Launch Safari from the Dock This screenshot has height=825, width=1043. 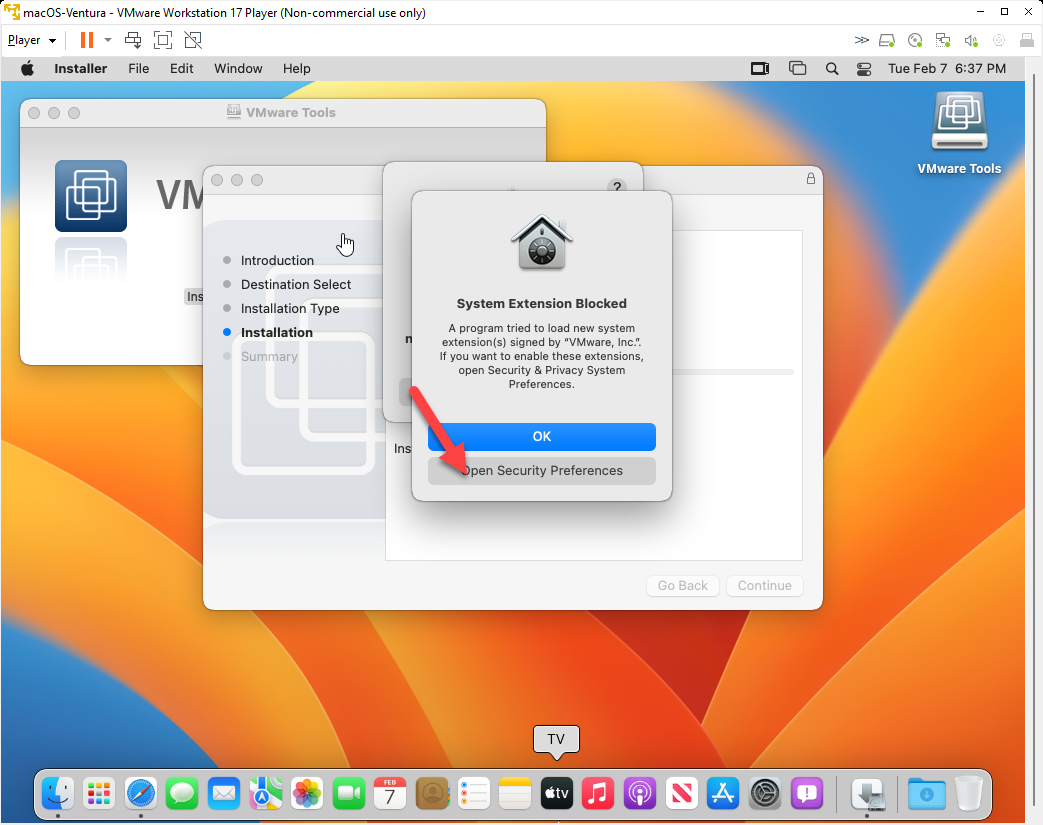(140, 793)
